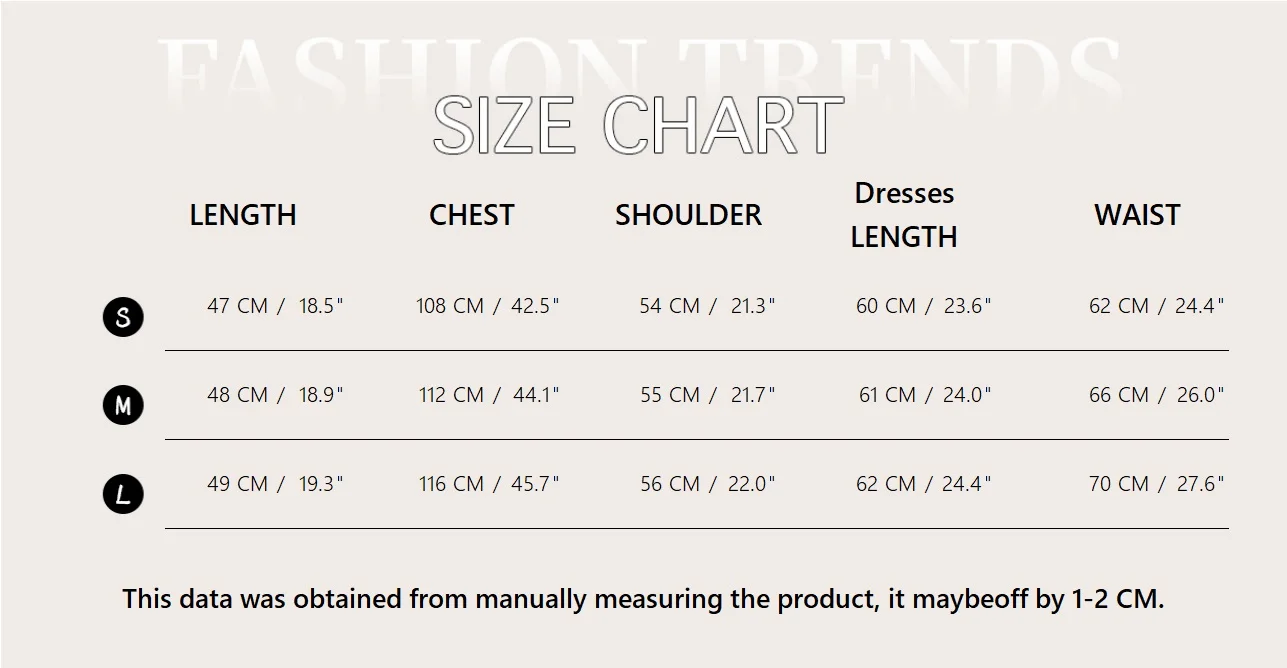Select the 54 CM / 21.3" shoulder value
The height and width of the screenshot is (668, 1287).
click(x=708, y=306)
